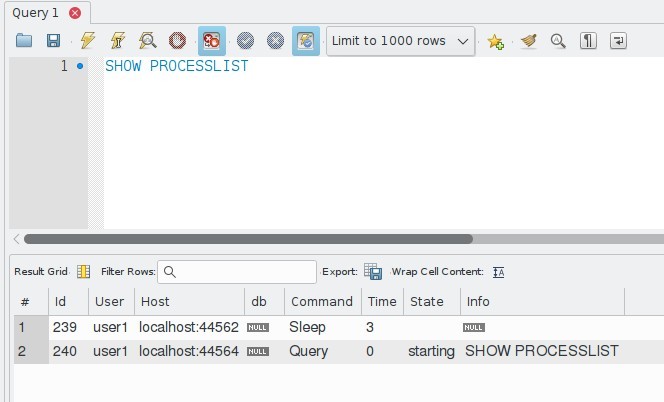Commit the transaction (checkmark icon)
This screenshot has height=402, width=664.
point(245,41)
